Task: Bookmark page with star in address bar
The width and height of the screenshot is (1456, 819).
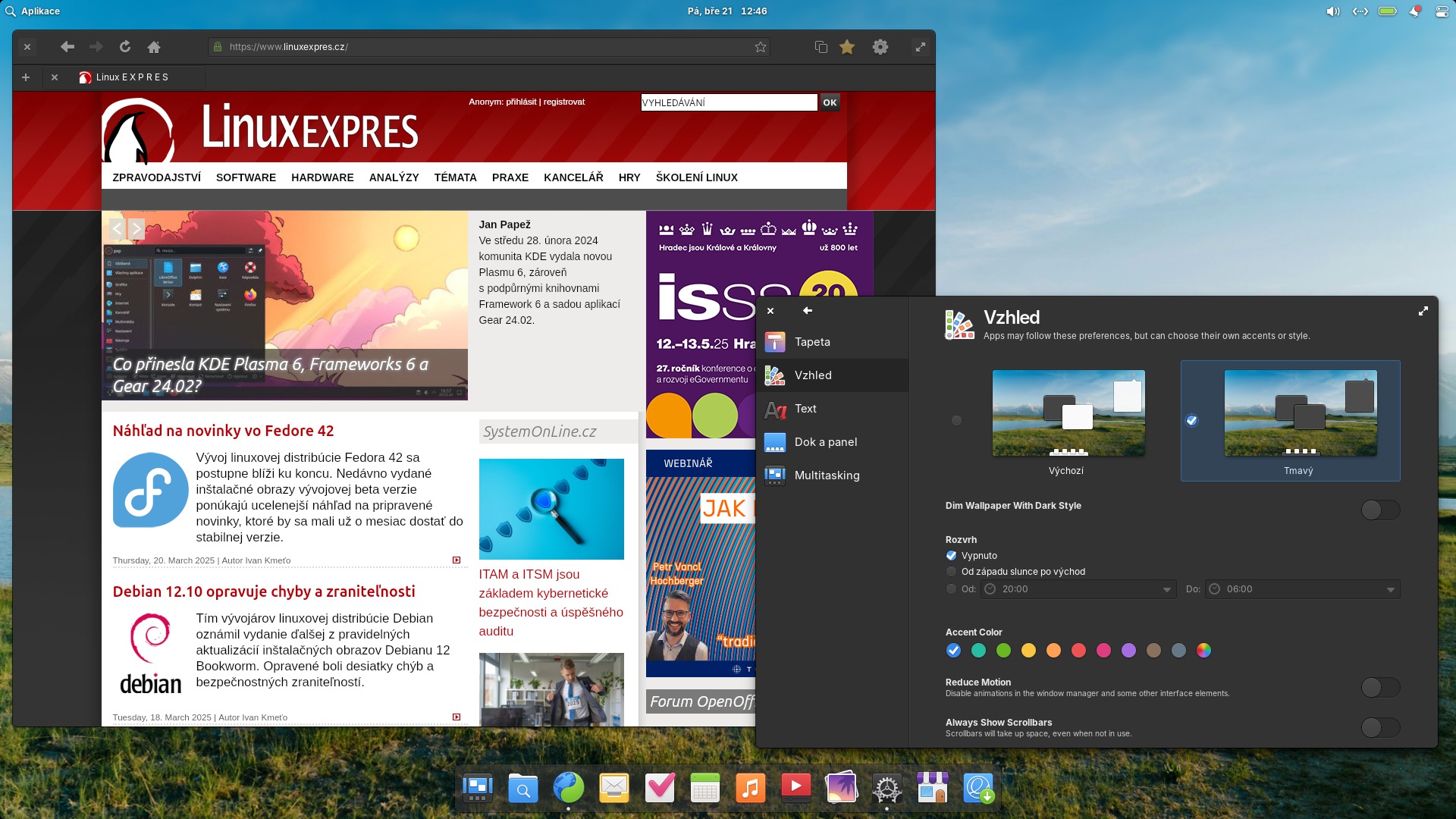Action: tap(761, 47)
